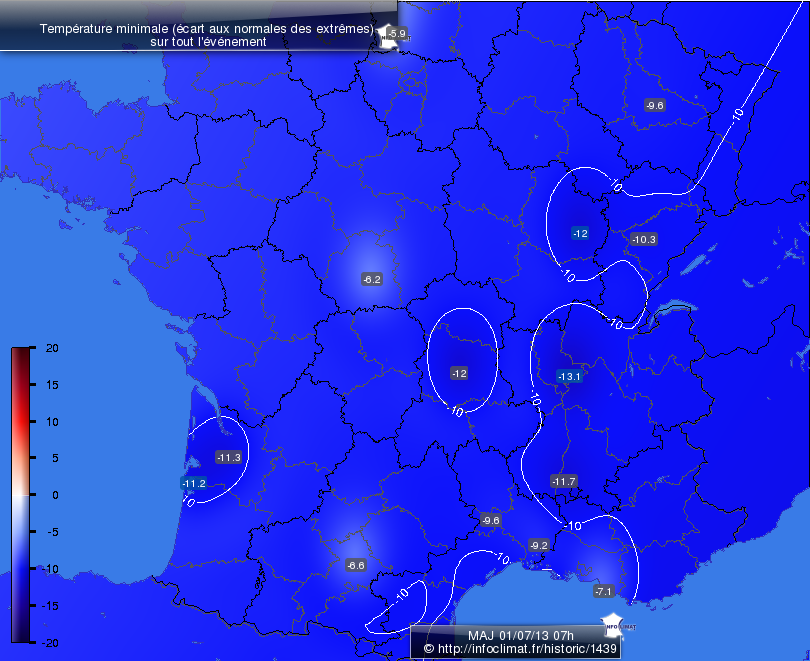Click the -7.1 marker on the Mediterranean coast
This screenshot has height=661, width=810.
(604, 590)
